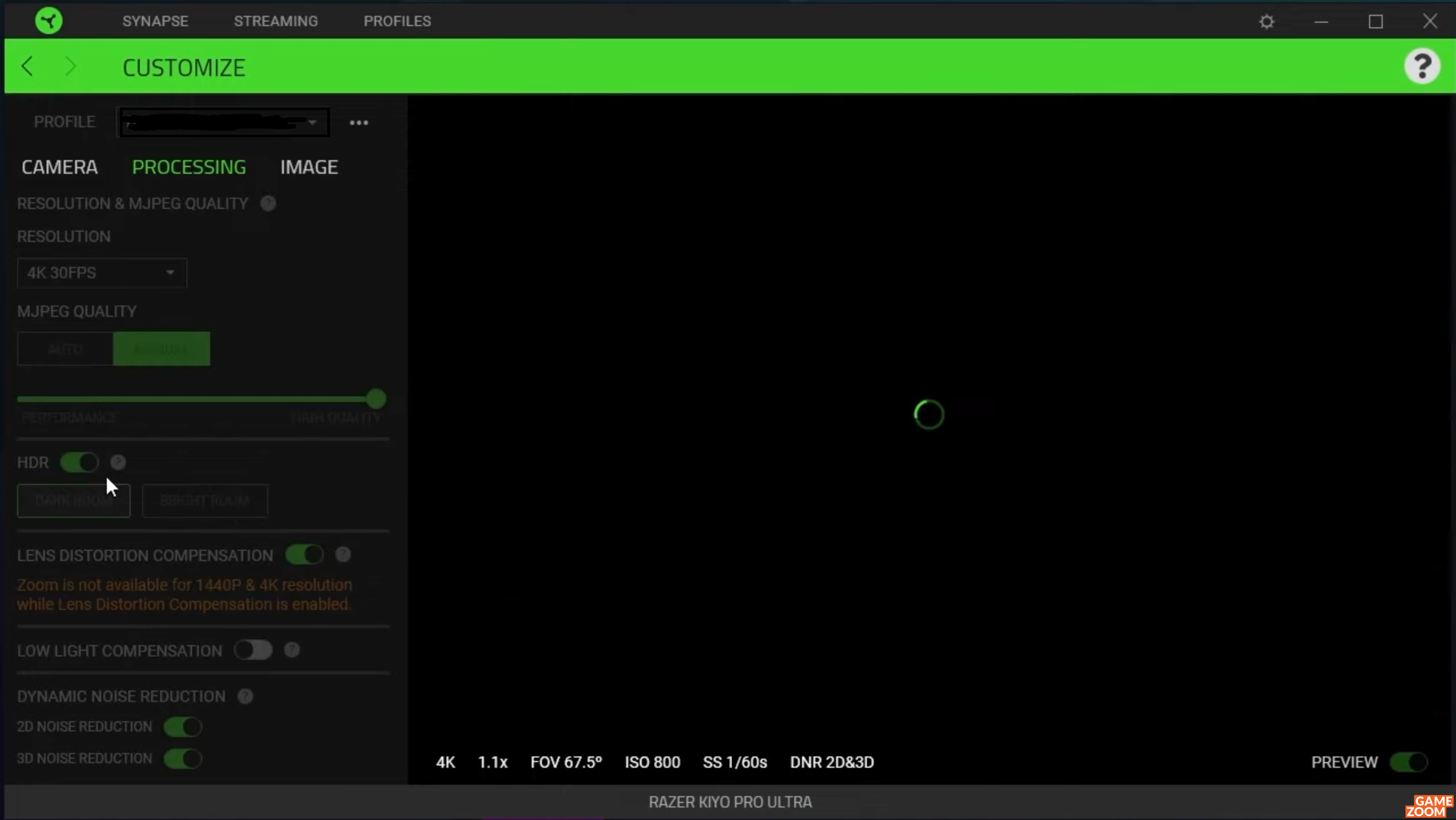Open profile options three-dot menu
The image size is (1456, 820).
[358, 123]
